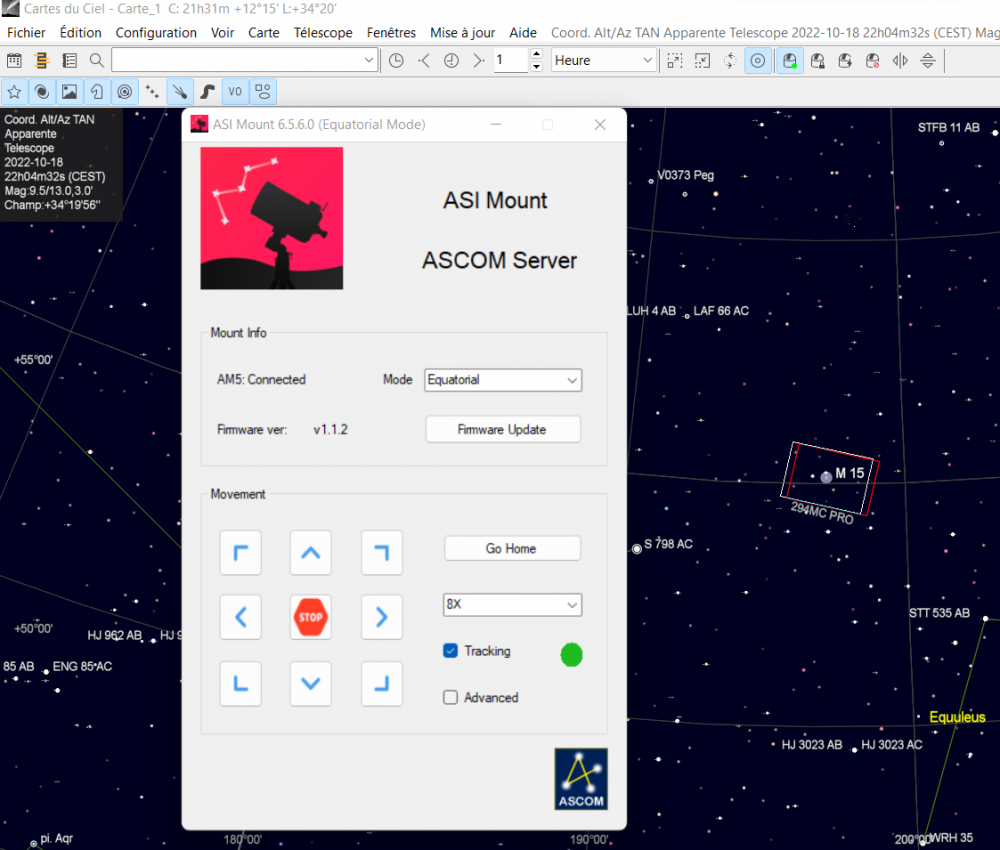This screenshot has width=1000, height=850.
Task: Select the M 15 object on chart
Action: (826, 476)
